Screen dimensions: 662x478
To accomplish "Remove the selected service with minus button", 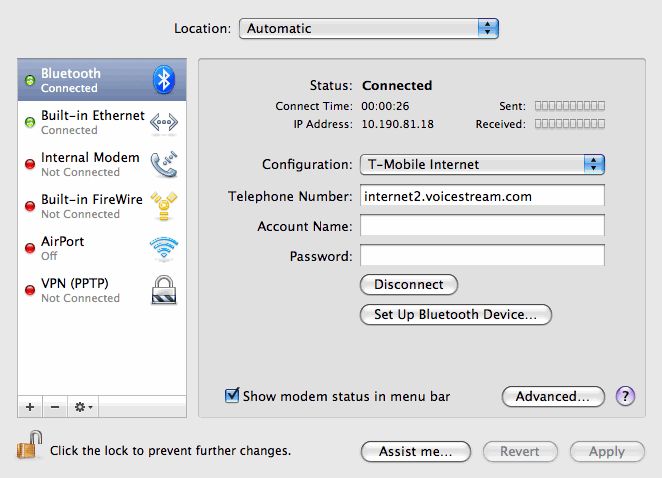I will [x=55, y=407].
